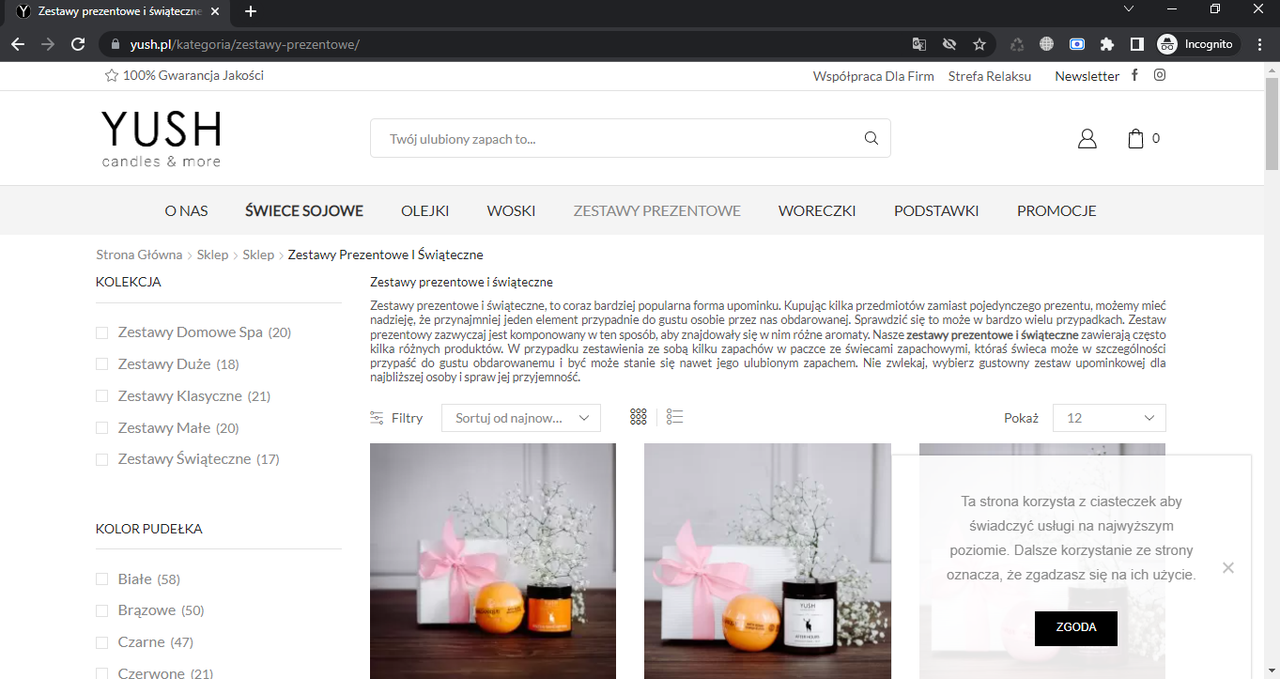The width and height of the screenshot is (1280, 679).
Task: Open the OLEJKI menu
Action: [425, 211]
